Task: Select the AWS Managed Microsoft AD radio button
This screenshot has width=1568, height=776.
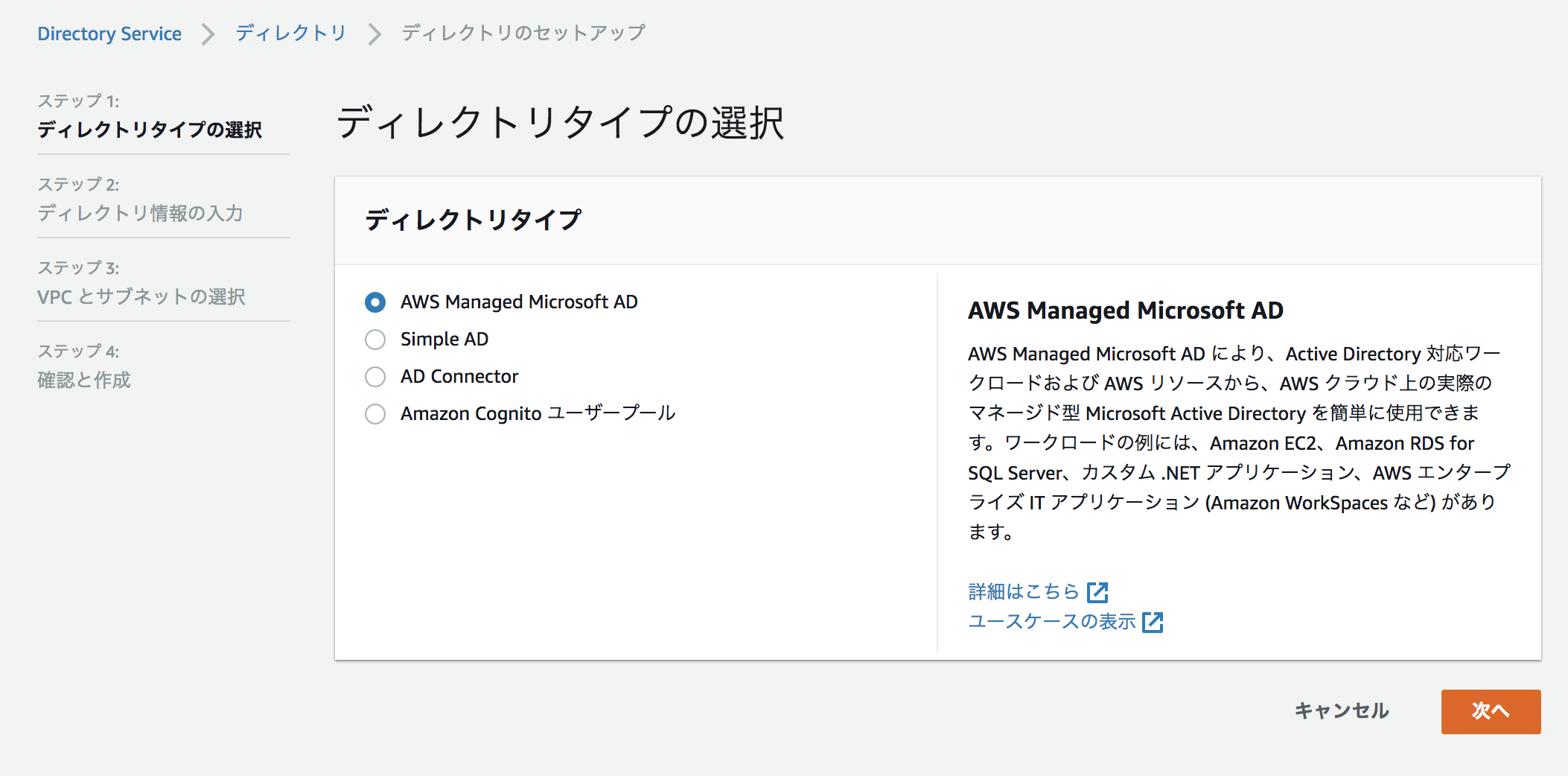Action: pos(375,302)
